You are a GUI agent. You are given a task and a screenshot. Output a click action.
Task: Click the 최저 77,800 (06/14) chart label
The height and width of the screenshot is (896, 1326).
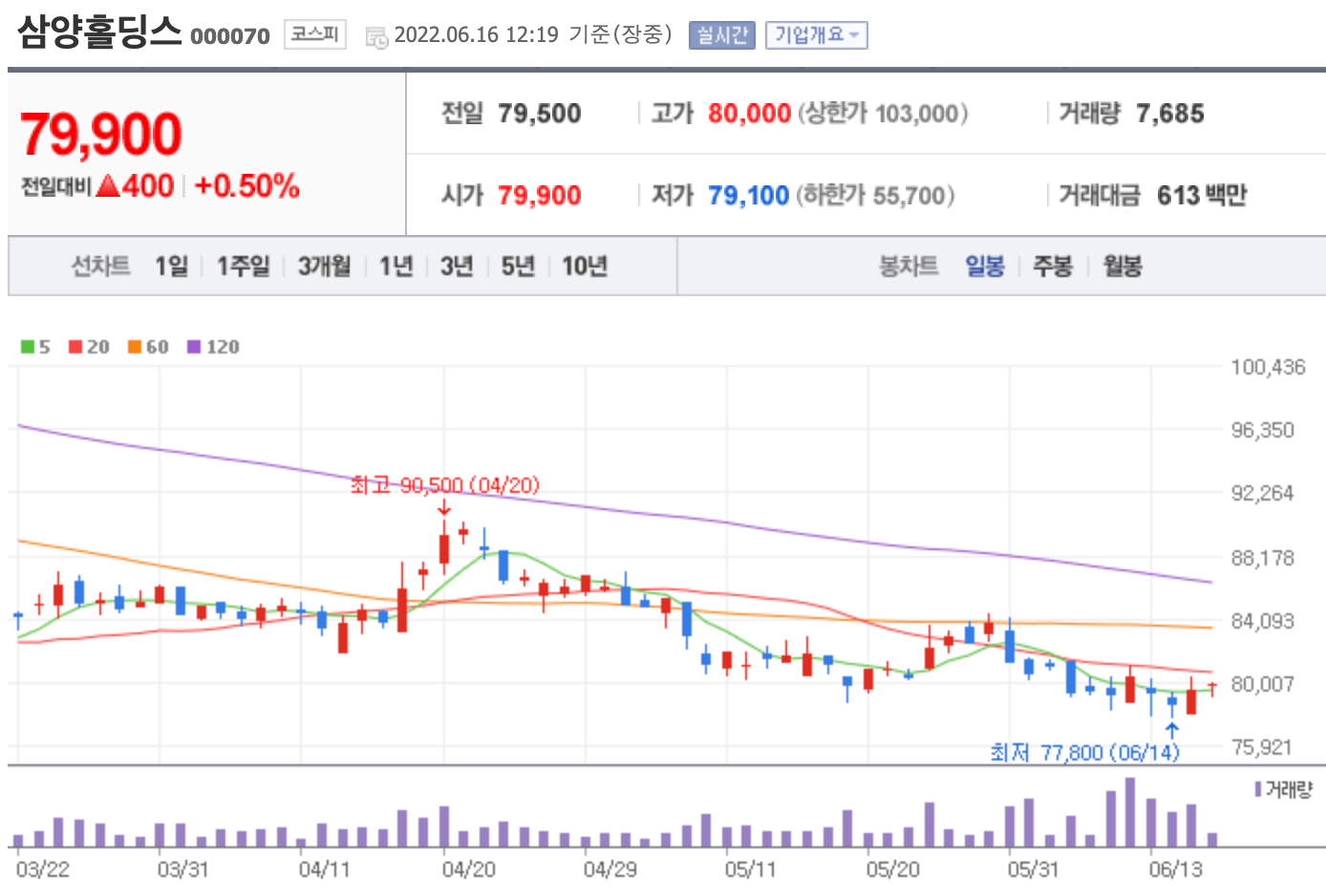coord(1084,753)
